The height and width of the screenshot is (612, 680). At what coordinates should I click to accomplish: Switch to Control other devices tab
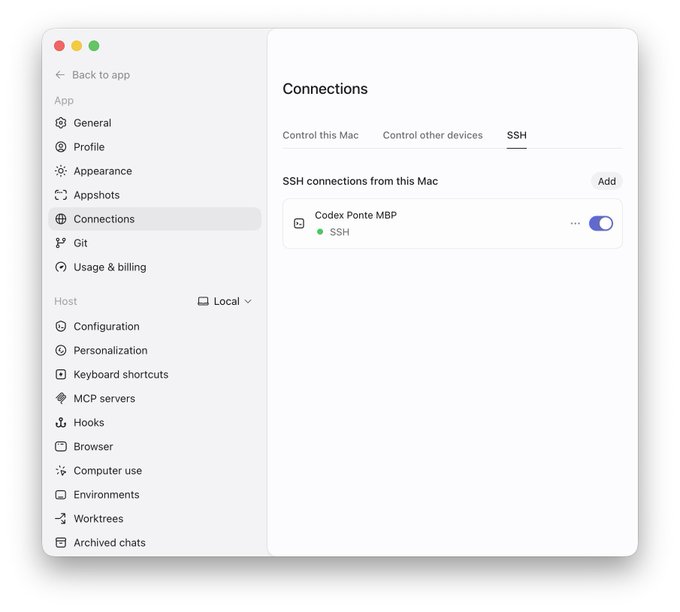coord(432,135)
